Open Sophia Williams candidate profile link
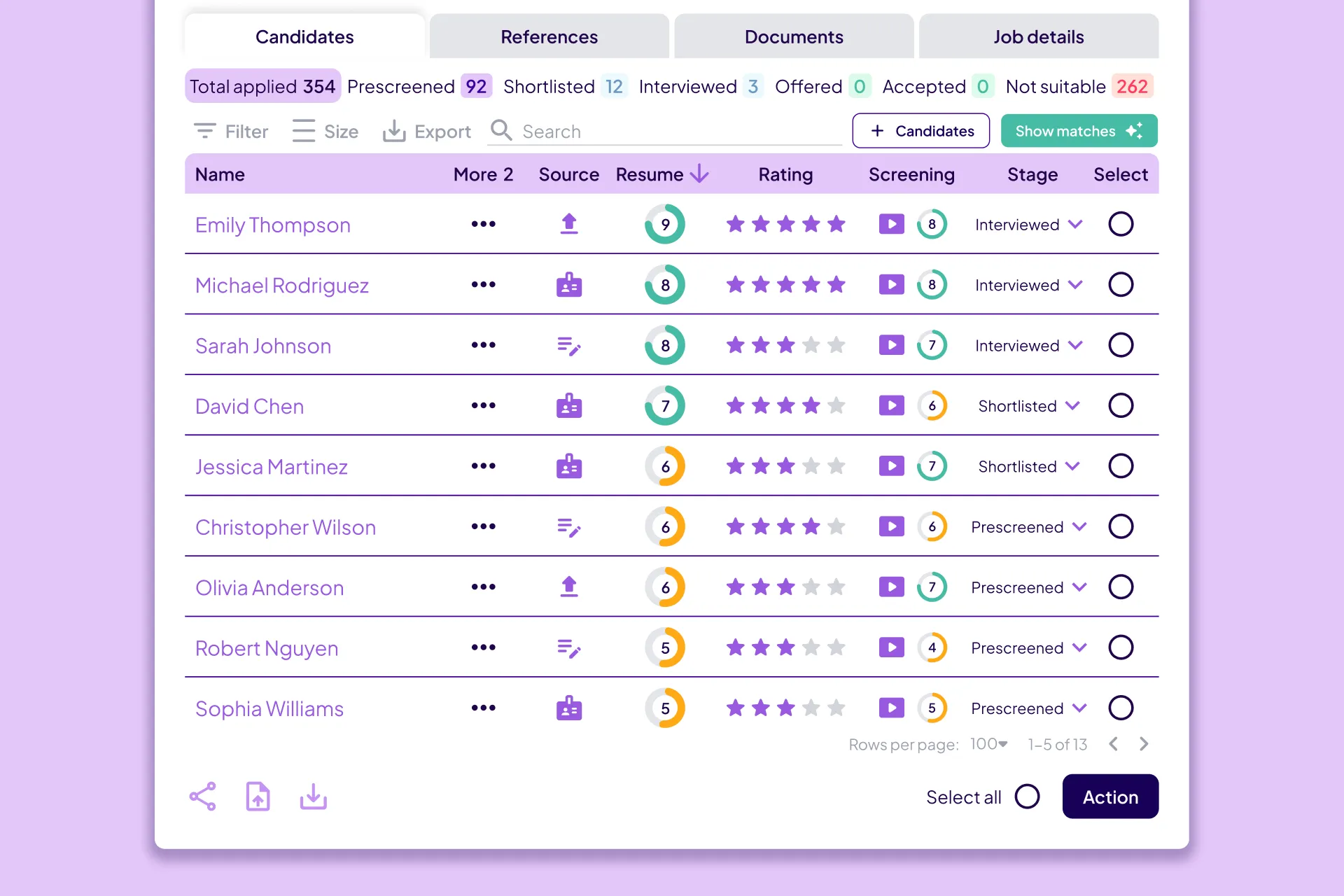Screen dimensions: 1344x896 [x=269, y=708]
